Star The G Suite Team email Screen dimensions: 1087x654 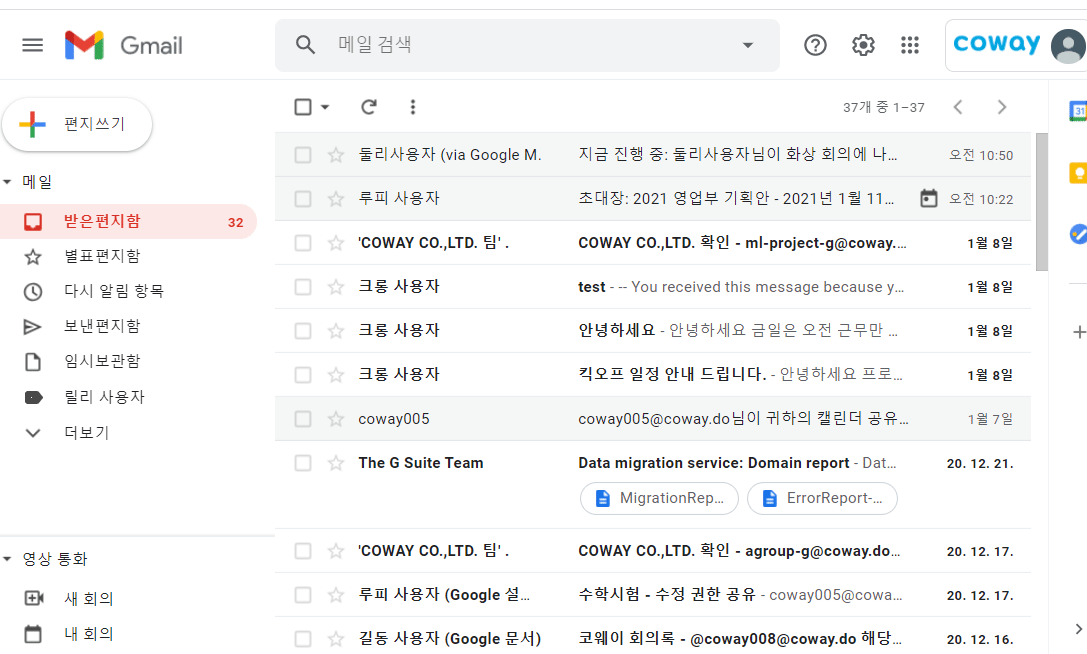[x=336, y=463]
